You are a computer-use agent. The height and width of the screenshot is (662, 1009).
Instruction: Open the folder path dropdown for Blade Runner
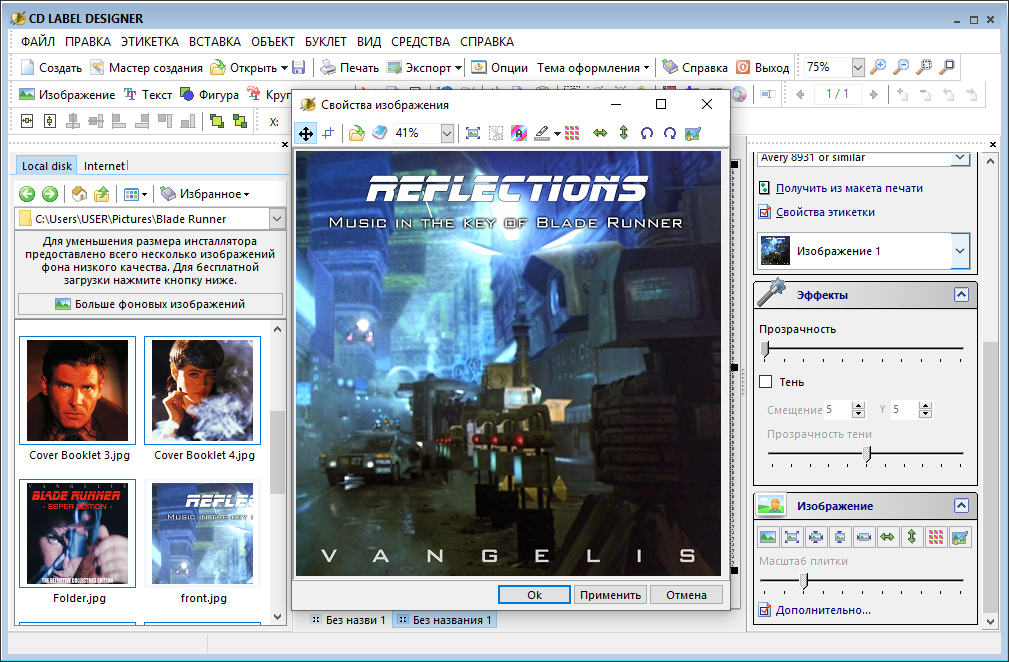[x=277, y=219]
